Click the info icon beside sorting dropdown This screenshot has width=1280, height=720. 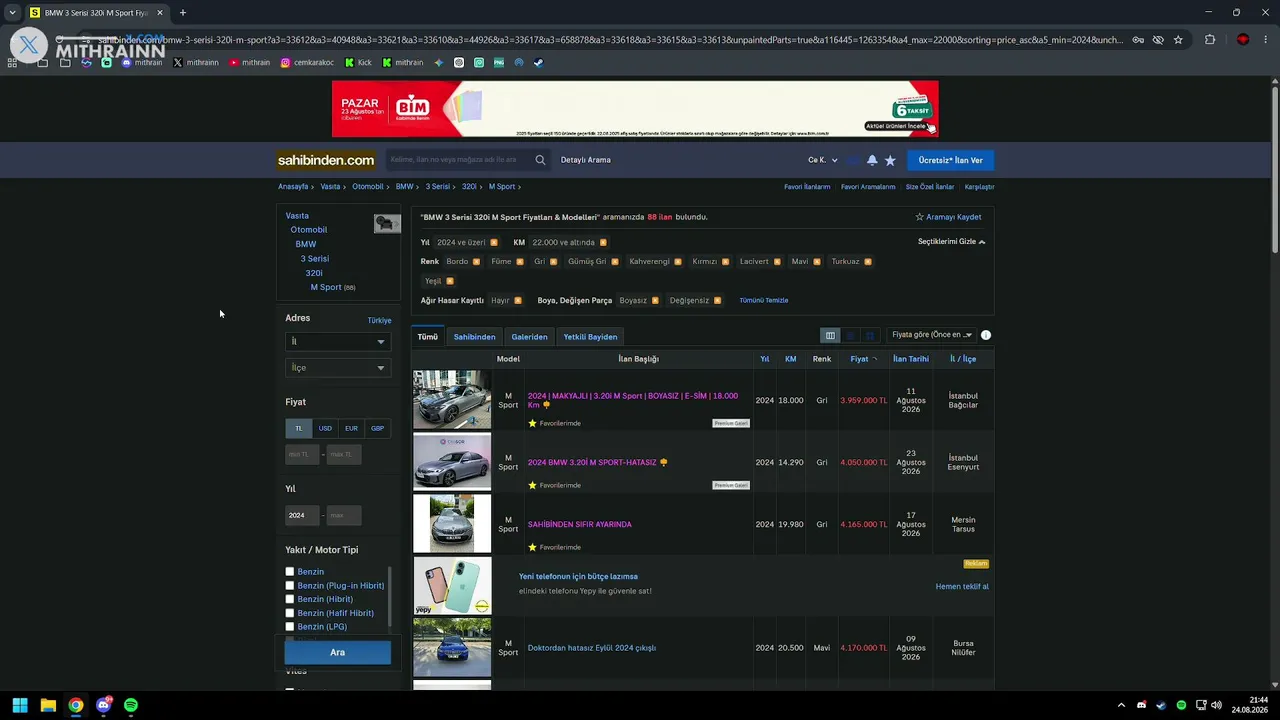986,335
